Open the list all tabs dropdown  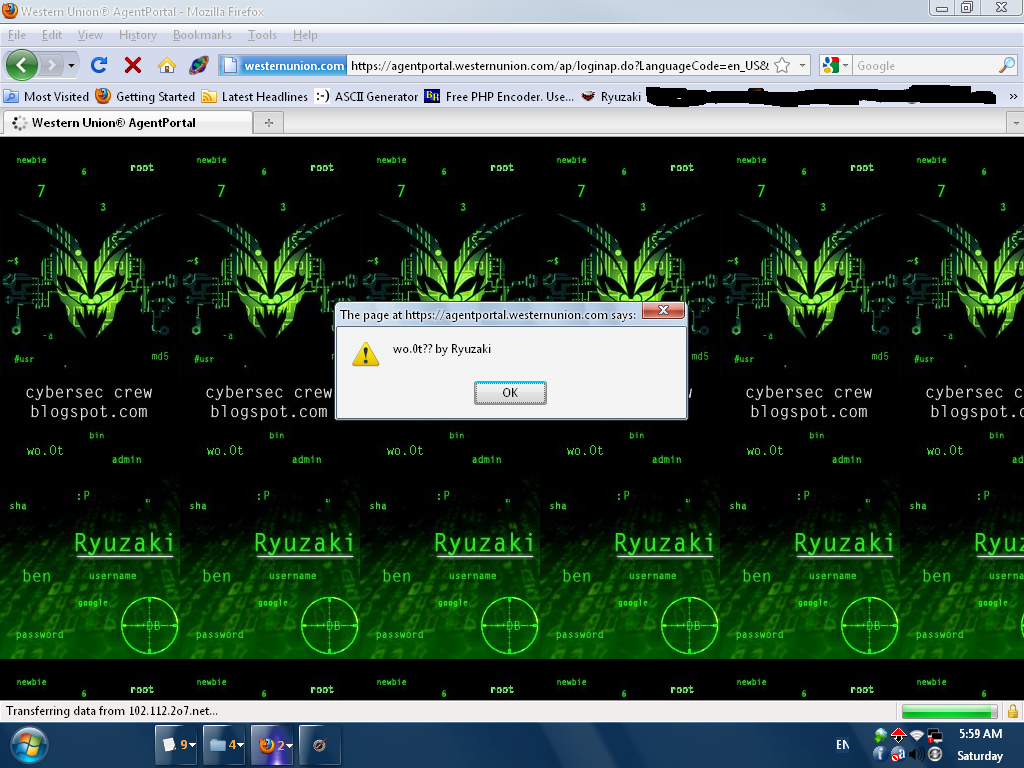(1016, 123)
